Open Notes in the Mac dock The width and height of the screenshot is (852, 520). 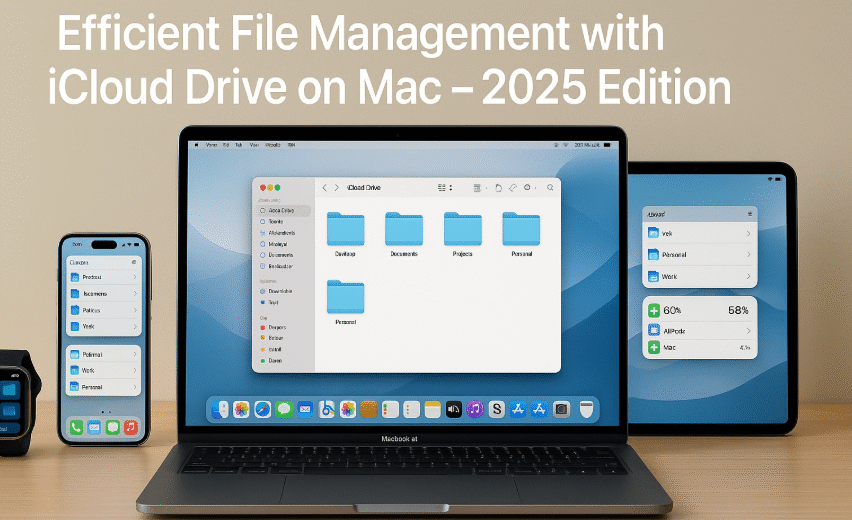[433, 409]
